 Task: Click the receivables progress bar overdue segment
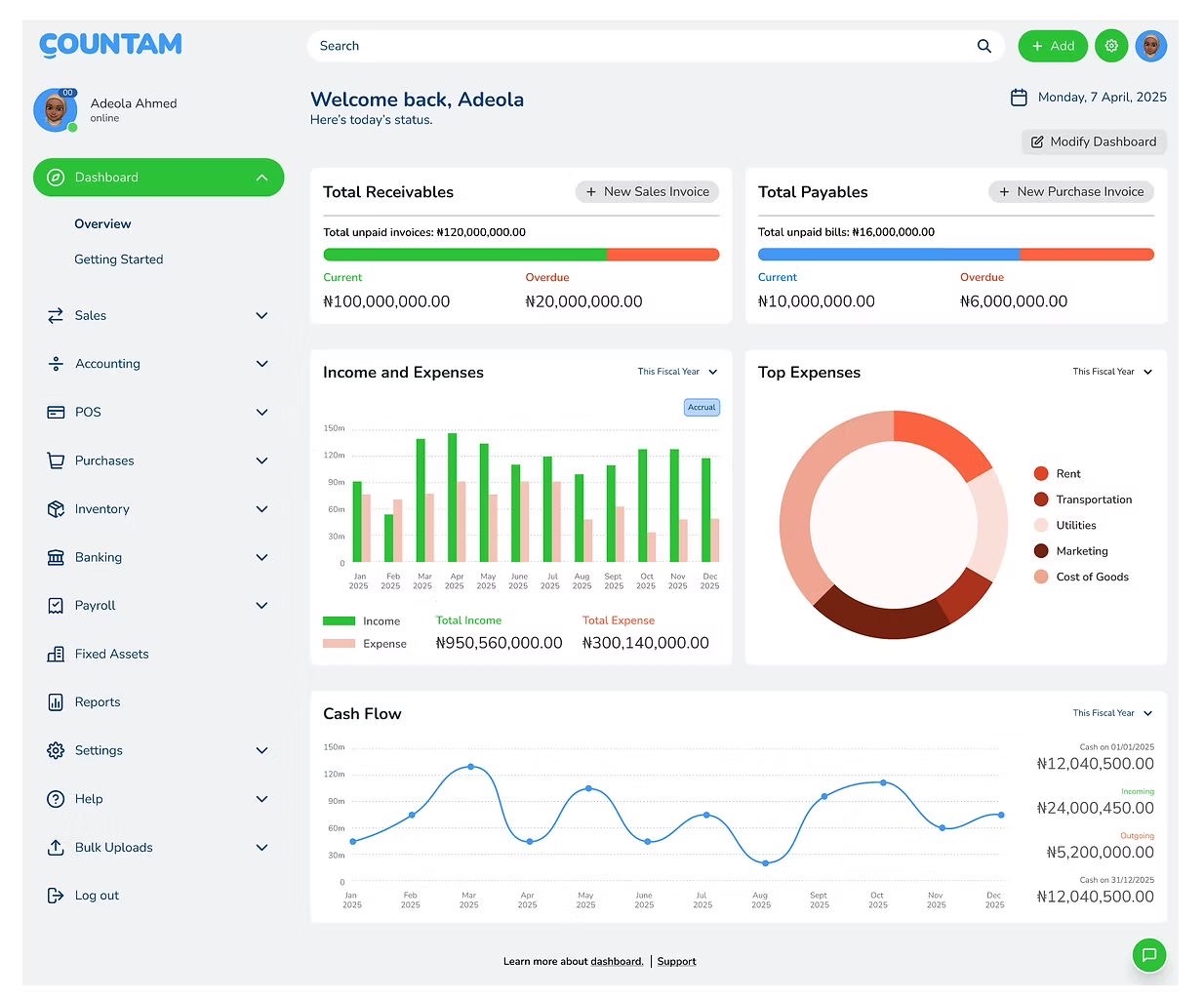coord(663,255)
